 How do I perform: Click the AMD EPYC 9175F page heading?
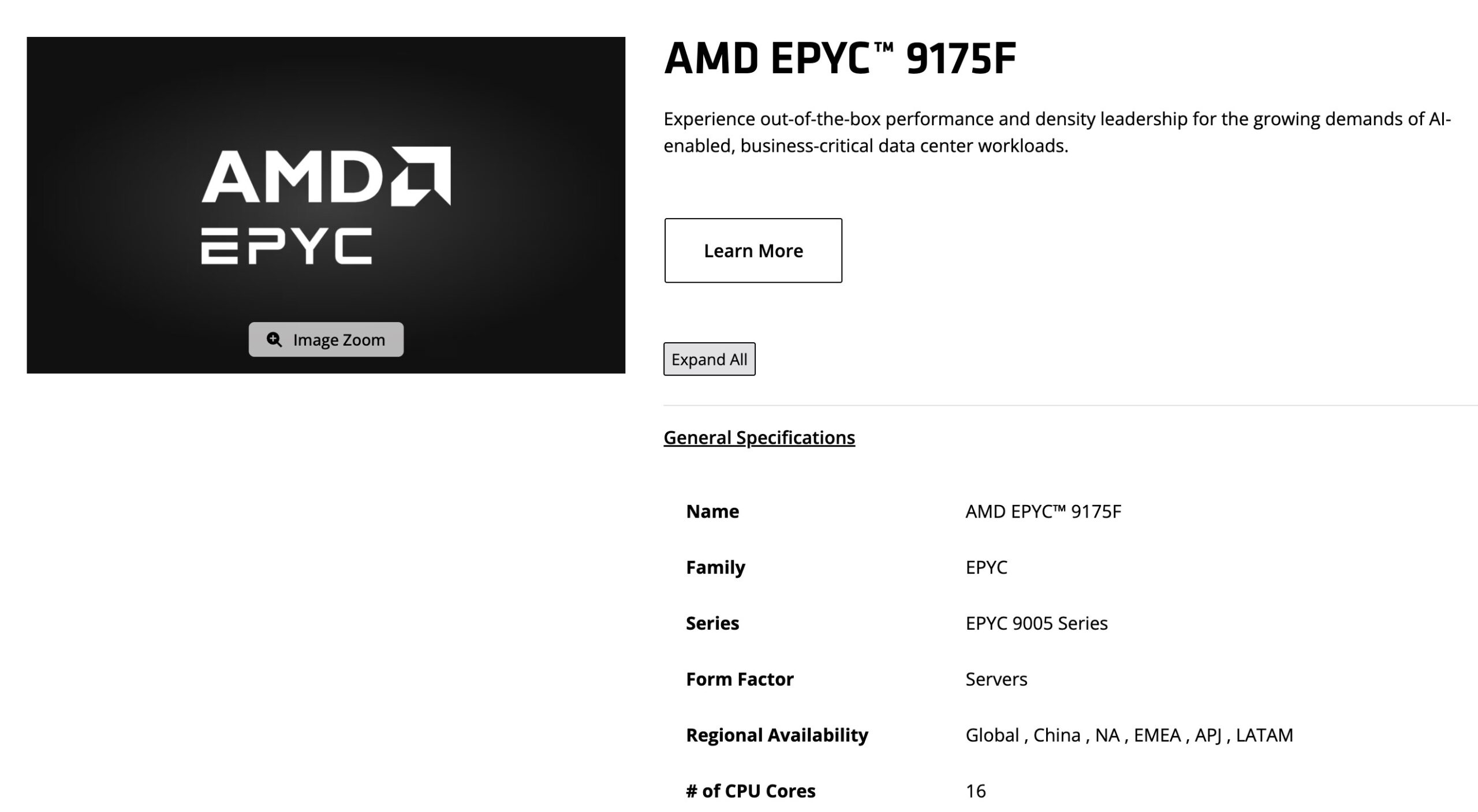click(839, 58)
